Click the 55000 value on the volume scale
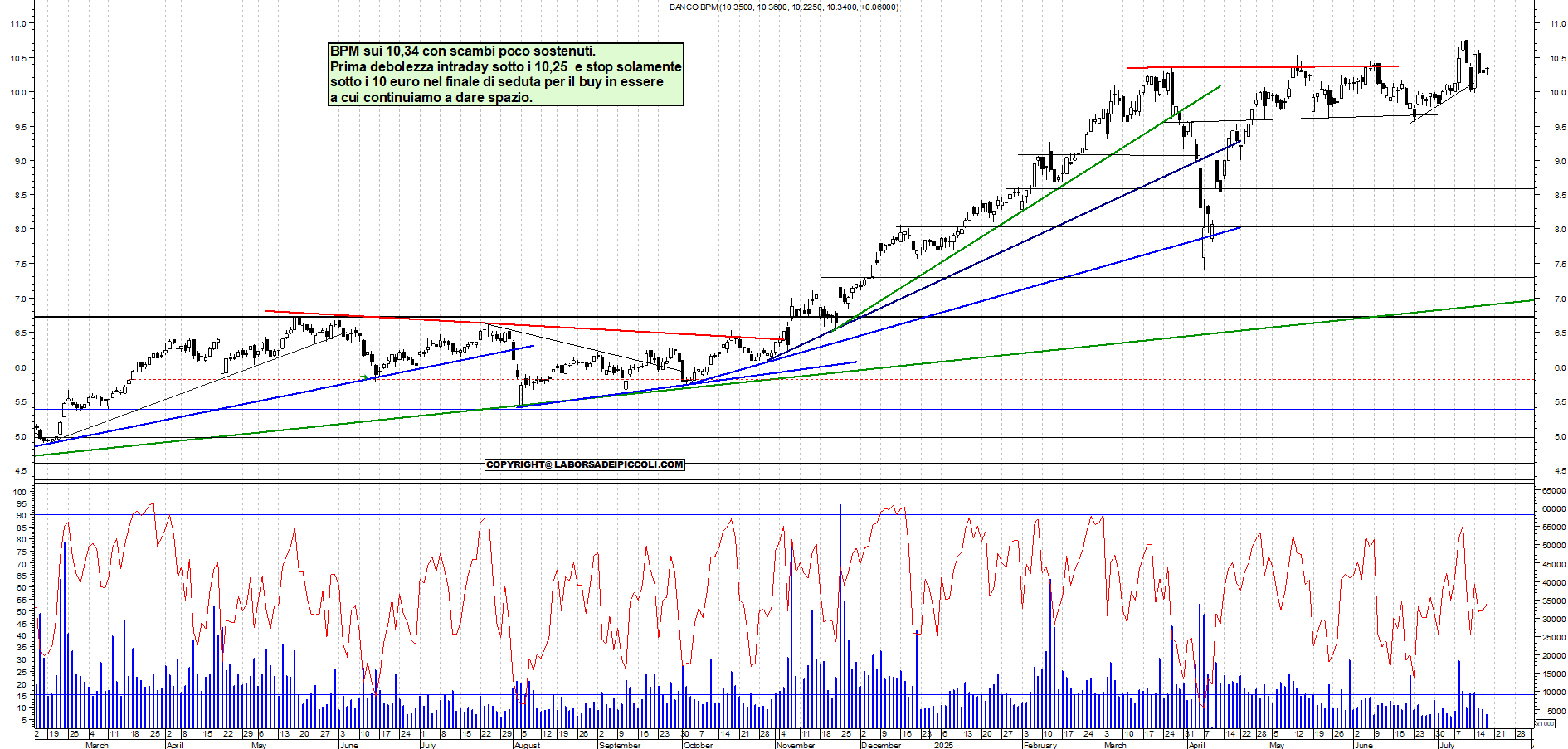This screenshot has height=749, width=1568. [1554, 528]
